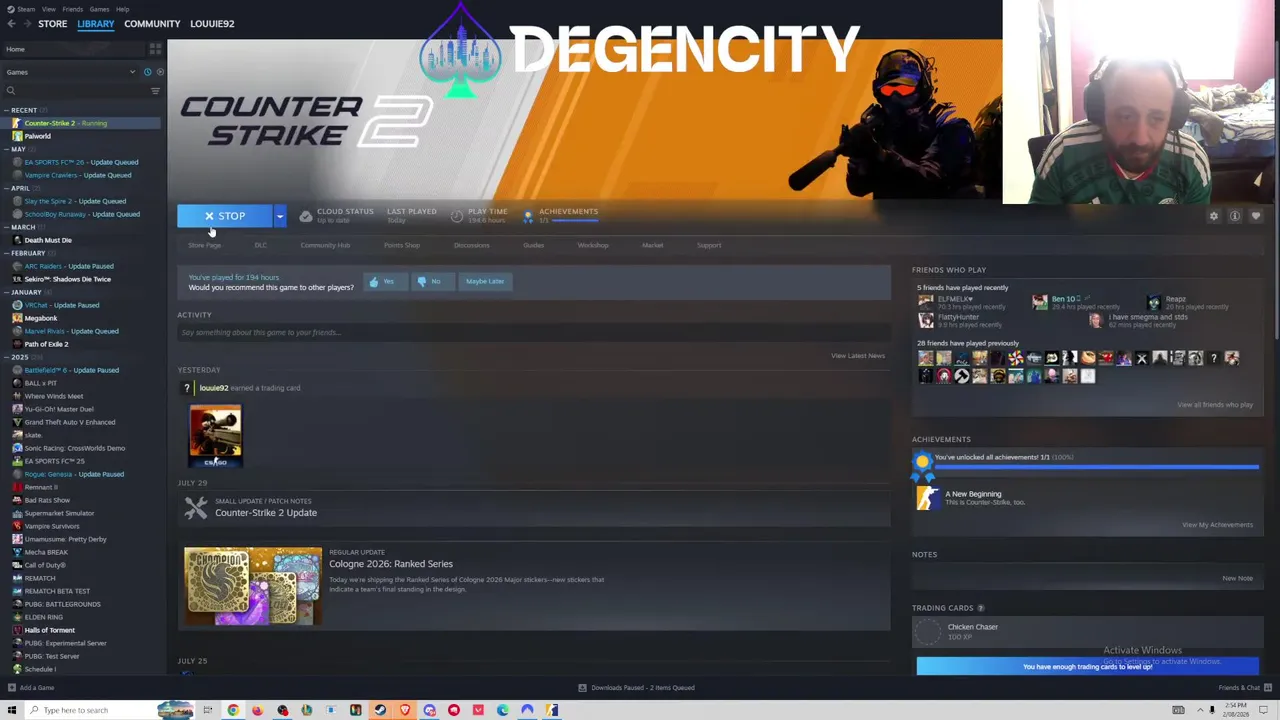Switch to the COMMUNITY tab
This screenshot has height=720, width=1280.
(x=152, y=23)
